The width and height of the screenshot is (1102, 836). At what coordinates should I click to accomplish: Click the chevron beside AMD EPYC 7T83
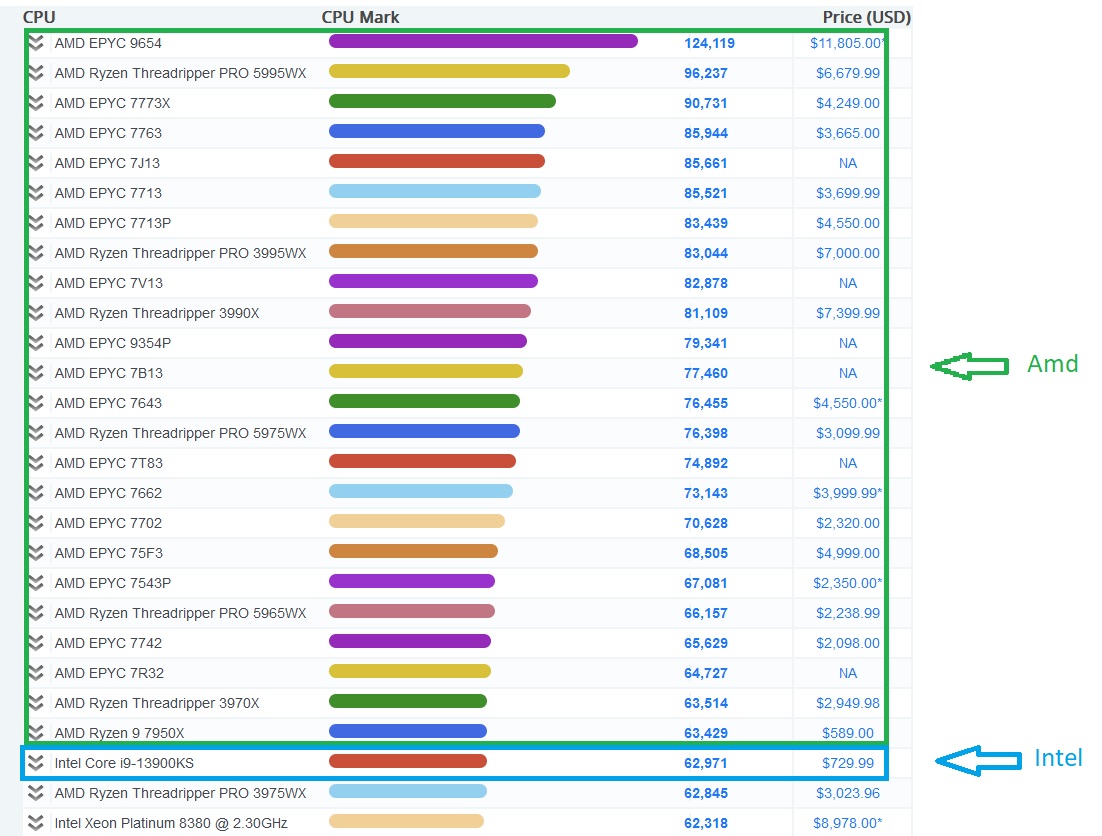(x=37, y=464)
